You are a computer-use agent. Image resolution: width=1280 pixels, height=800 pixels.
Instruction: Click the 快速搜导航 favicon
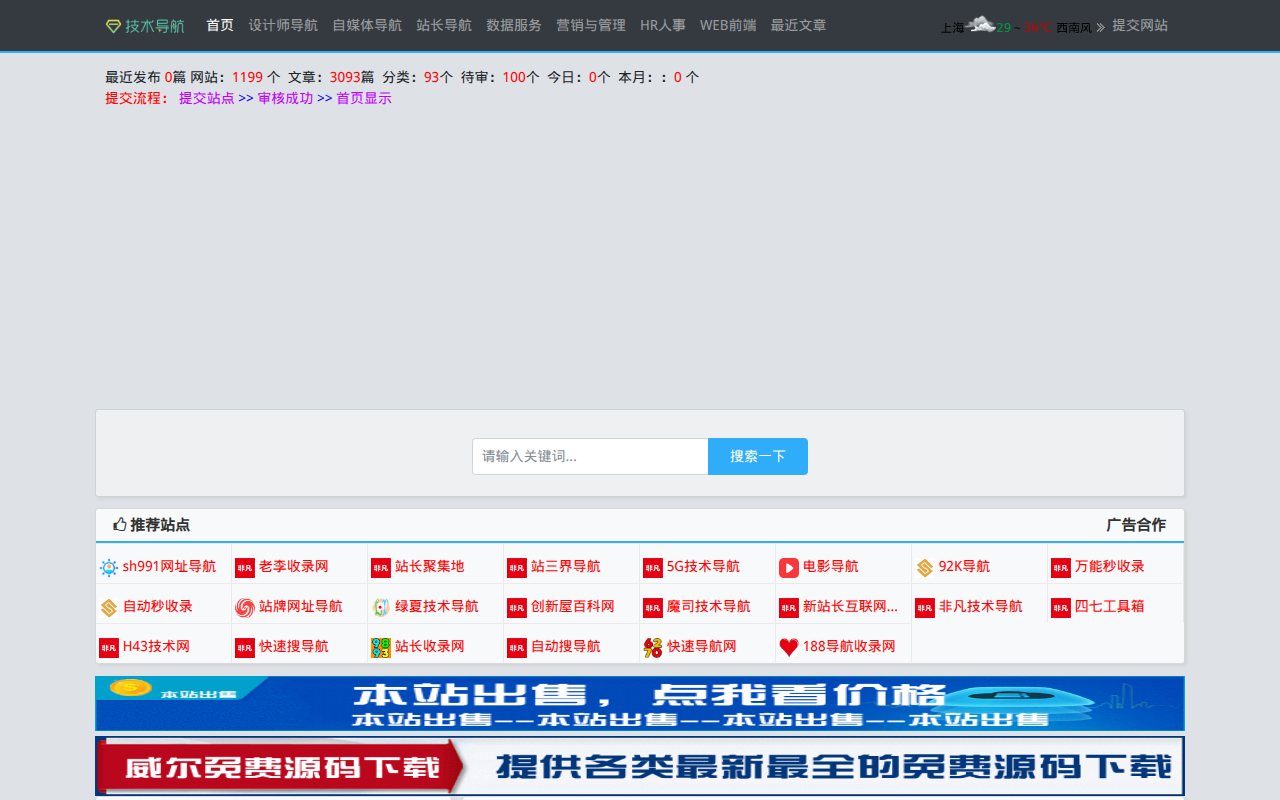point(245,648)
